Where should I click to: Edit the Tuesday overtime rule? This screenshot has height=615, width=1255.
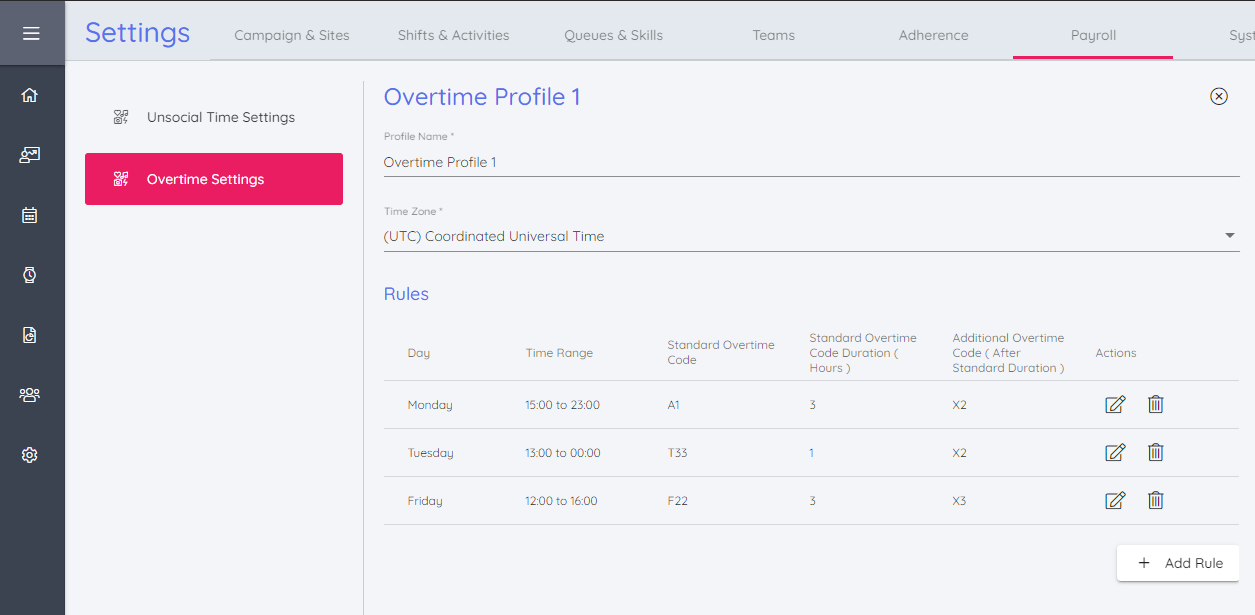coord(1115,453)
